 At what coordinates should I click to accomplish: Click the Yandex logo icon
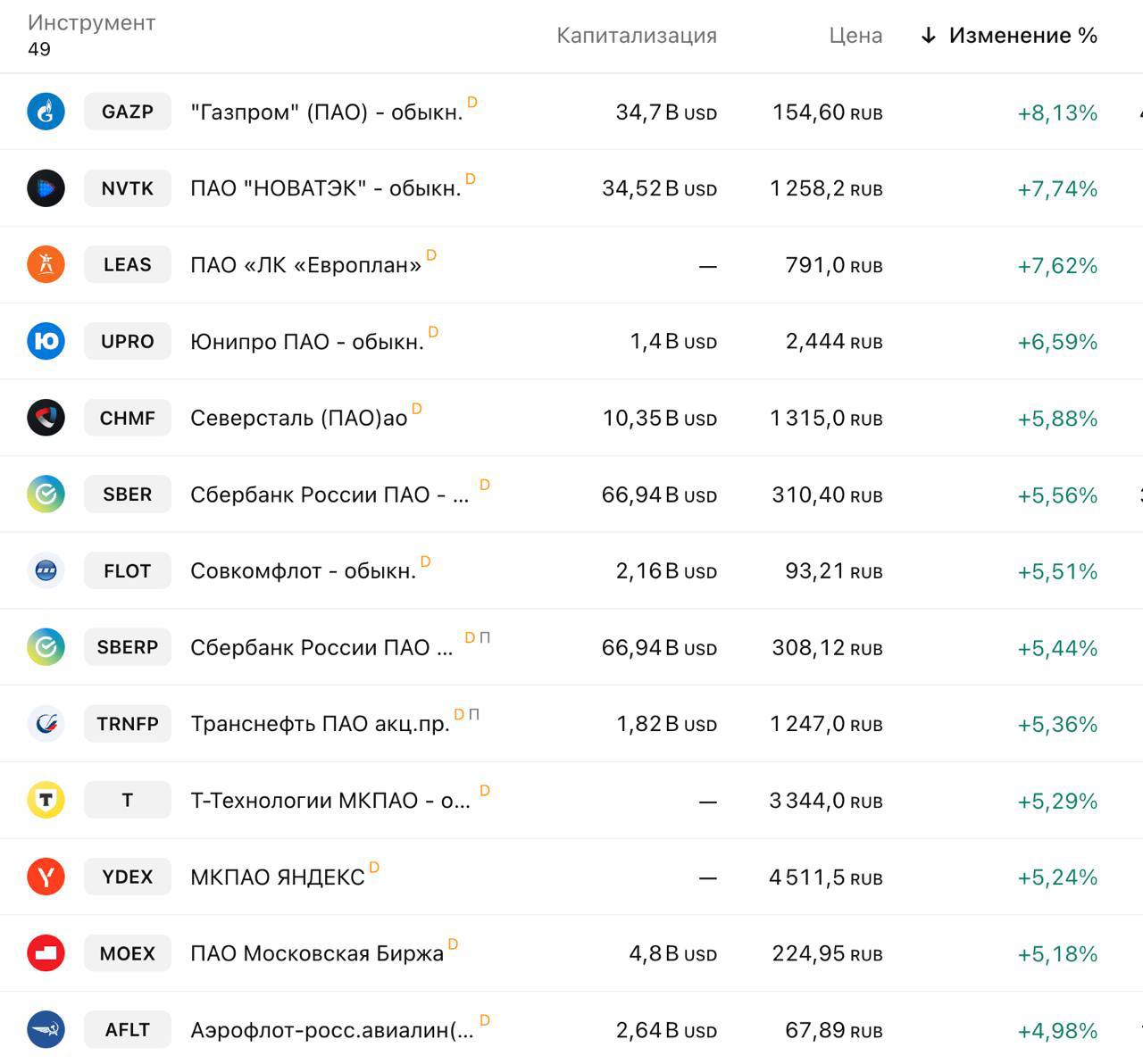coord(46,877)
